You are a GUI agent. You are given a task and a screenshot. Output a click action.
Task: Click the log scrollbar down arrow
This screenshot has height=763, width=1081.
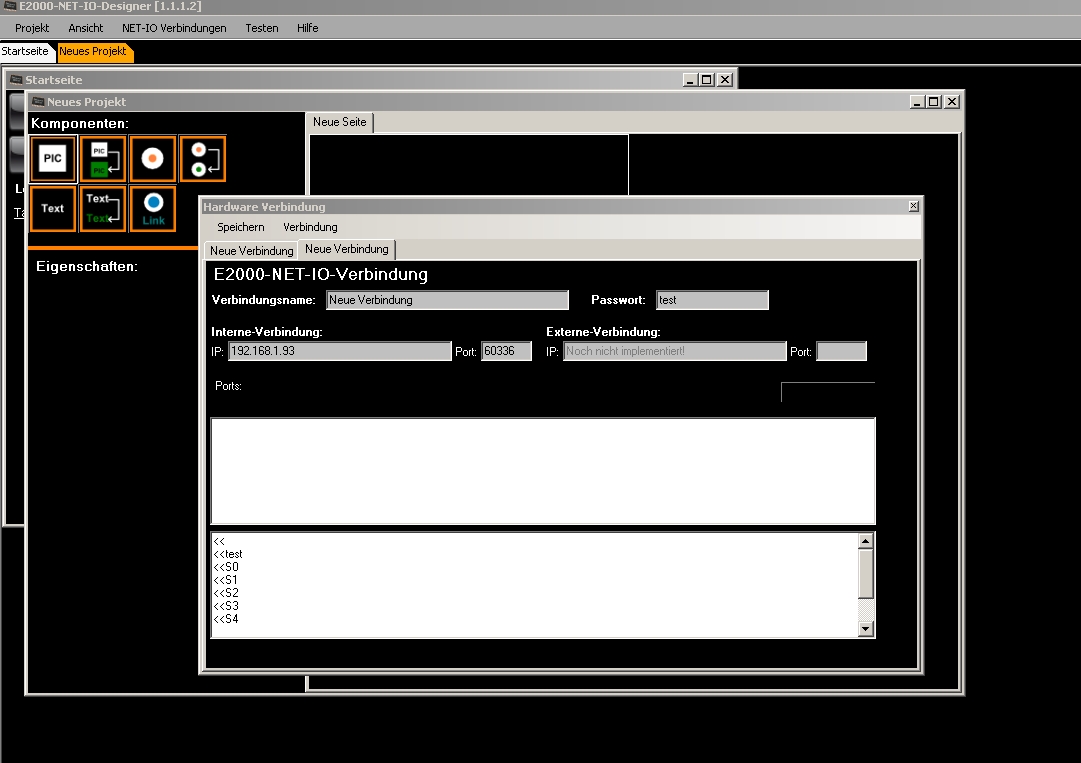866,628
